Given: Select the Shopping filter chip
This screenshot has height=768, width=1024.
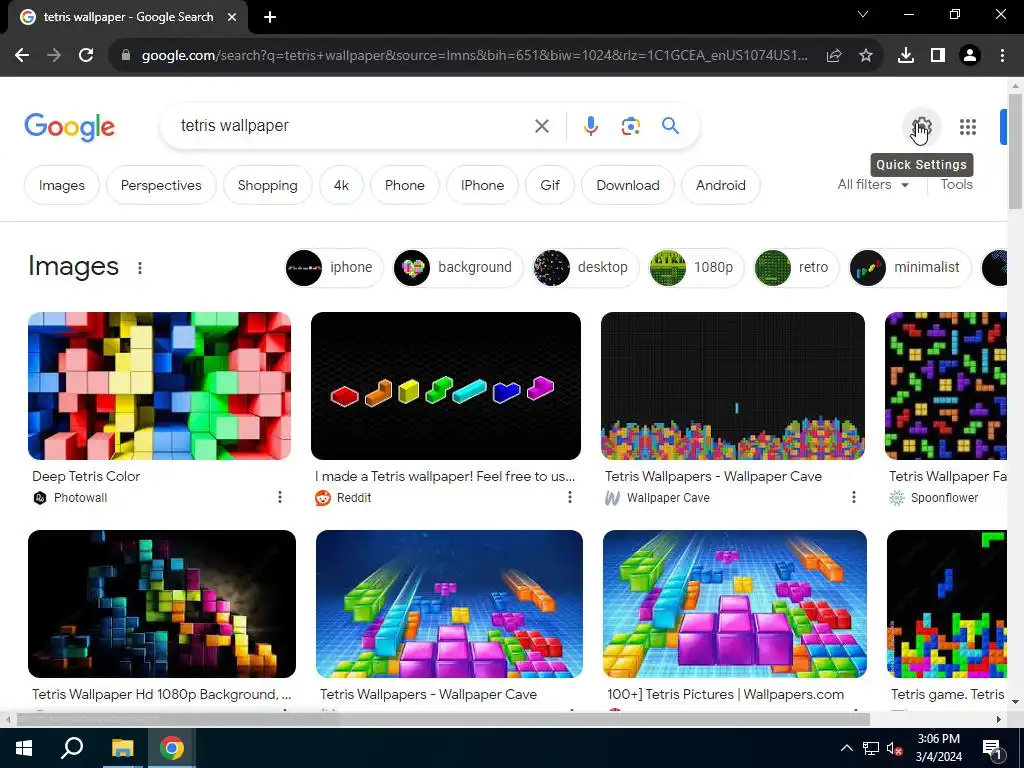Looking at the screenshot, I should pyautogui.click(x=268, y=185).
